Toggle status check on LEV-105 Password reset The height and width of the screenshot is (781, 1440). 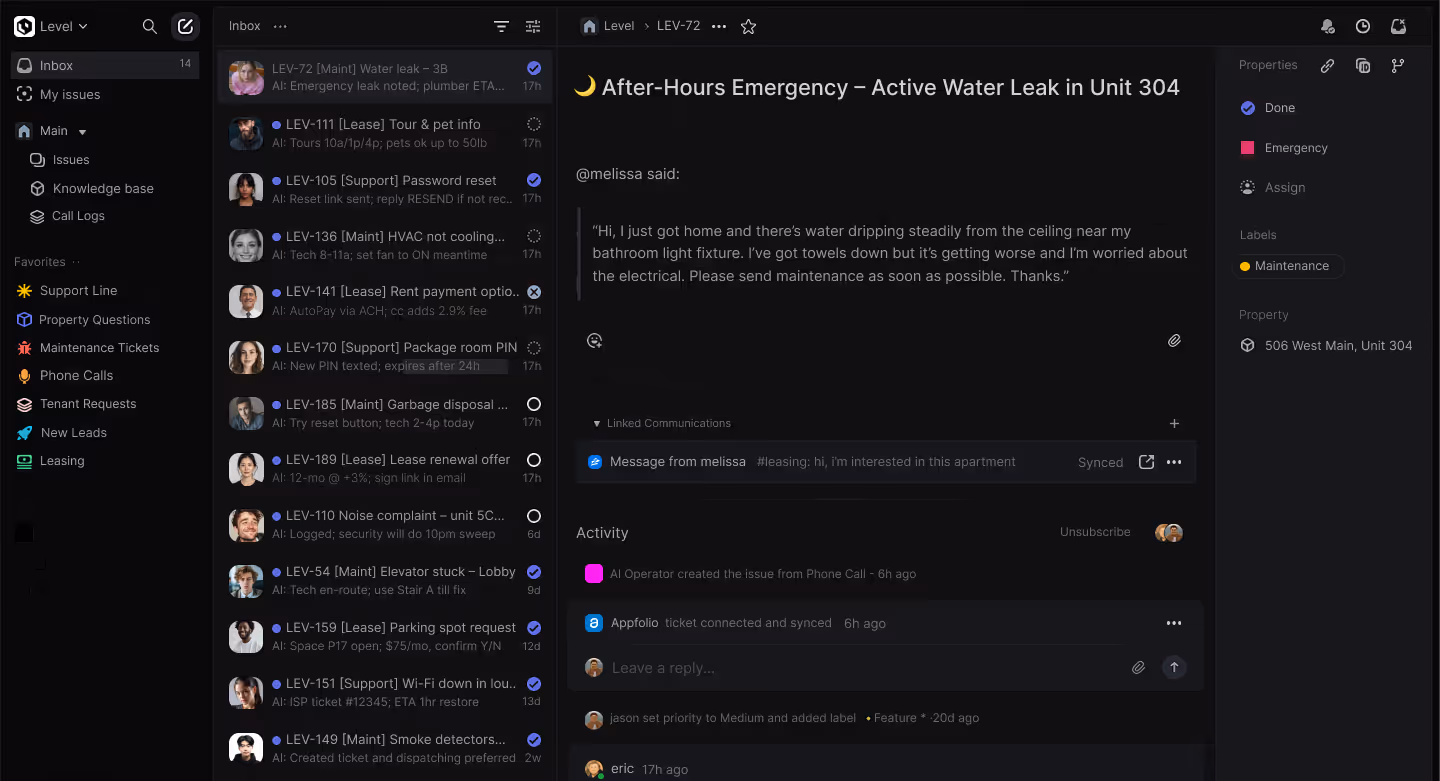534,180
